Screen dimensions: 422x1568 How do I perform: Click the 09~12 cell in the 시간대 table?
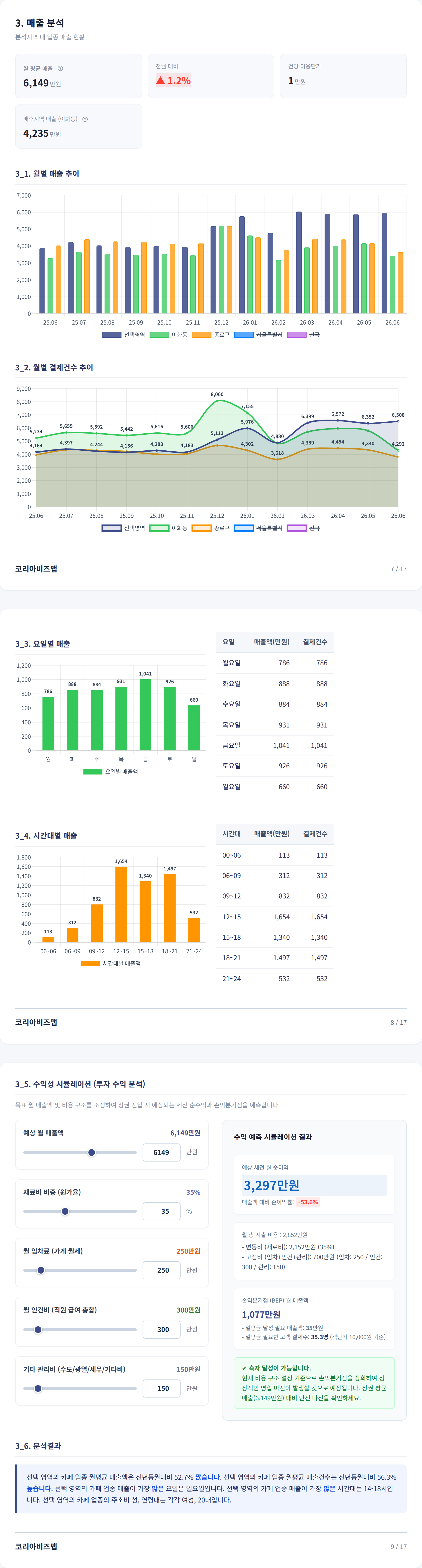click(231, 896)
